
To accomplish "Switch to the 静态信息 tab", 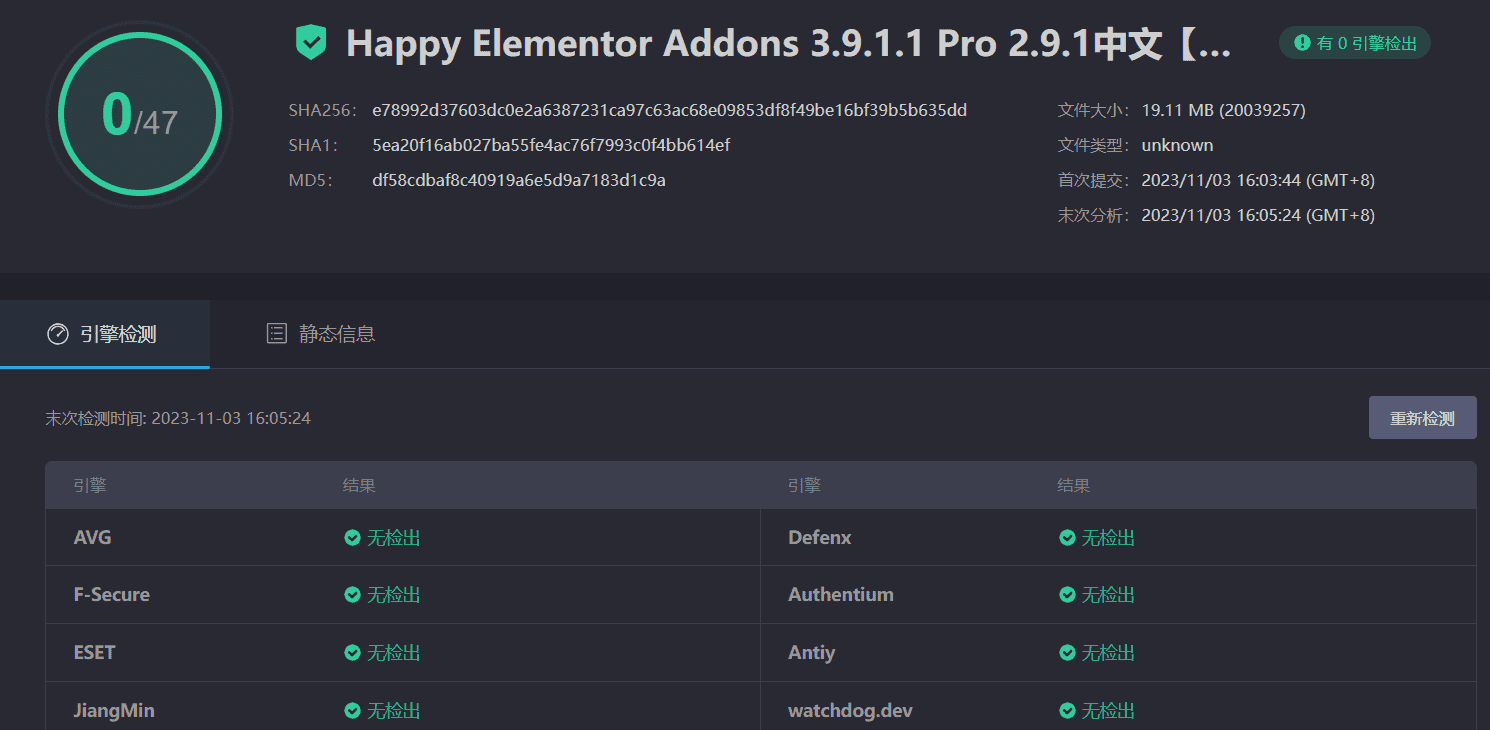I will 321,334.
